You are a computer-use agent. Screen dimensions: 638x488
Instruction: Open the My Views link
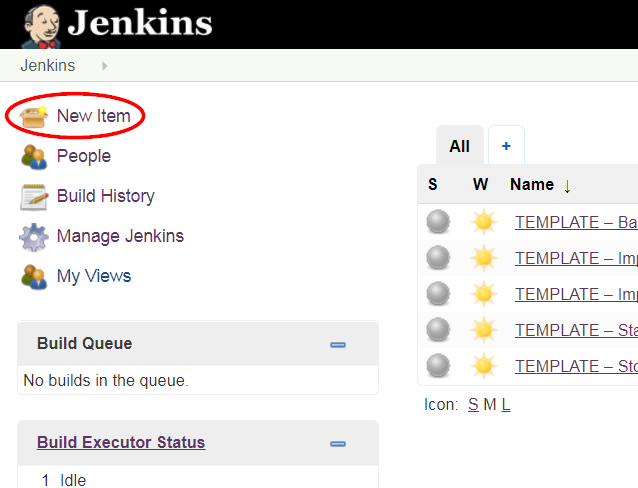pos(94,276)
